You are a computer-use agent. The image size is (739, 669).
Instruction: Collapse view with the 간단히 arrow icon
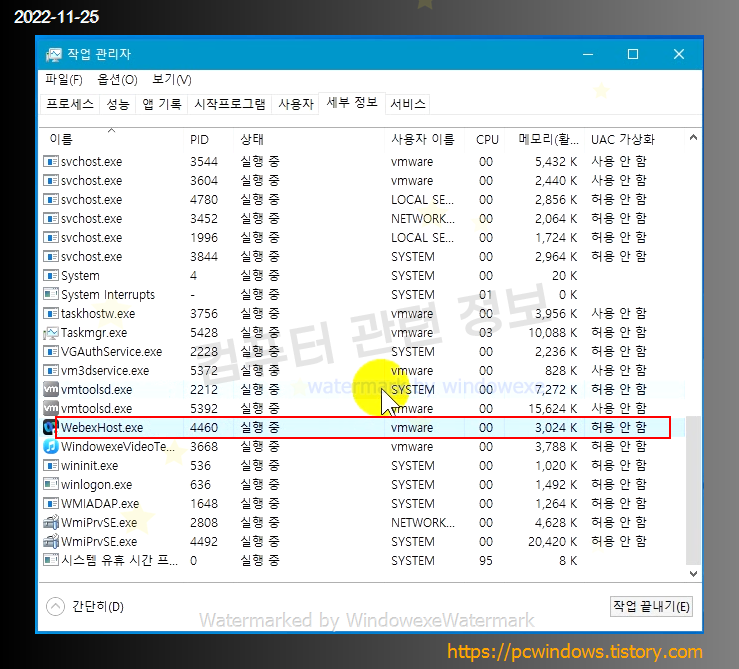click(x=56, y=606)
